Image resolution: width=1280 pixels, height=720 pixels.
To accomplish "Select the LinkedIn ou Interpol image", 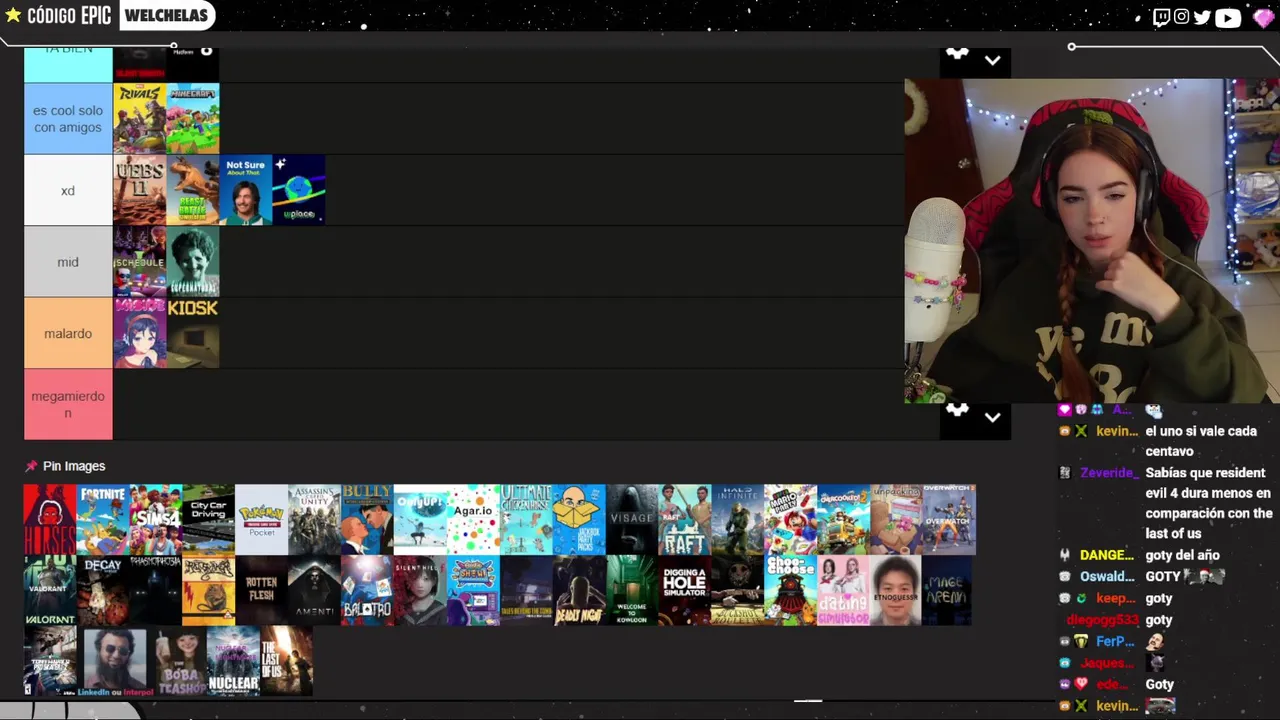I will tap(115, 662).
